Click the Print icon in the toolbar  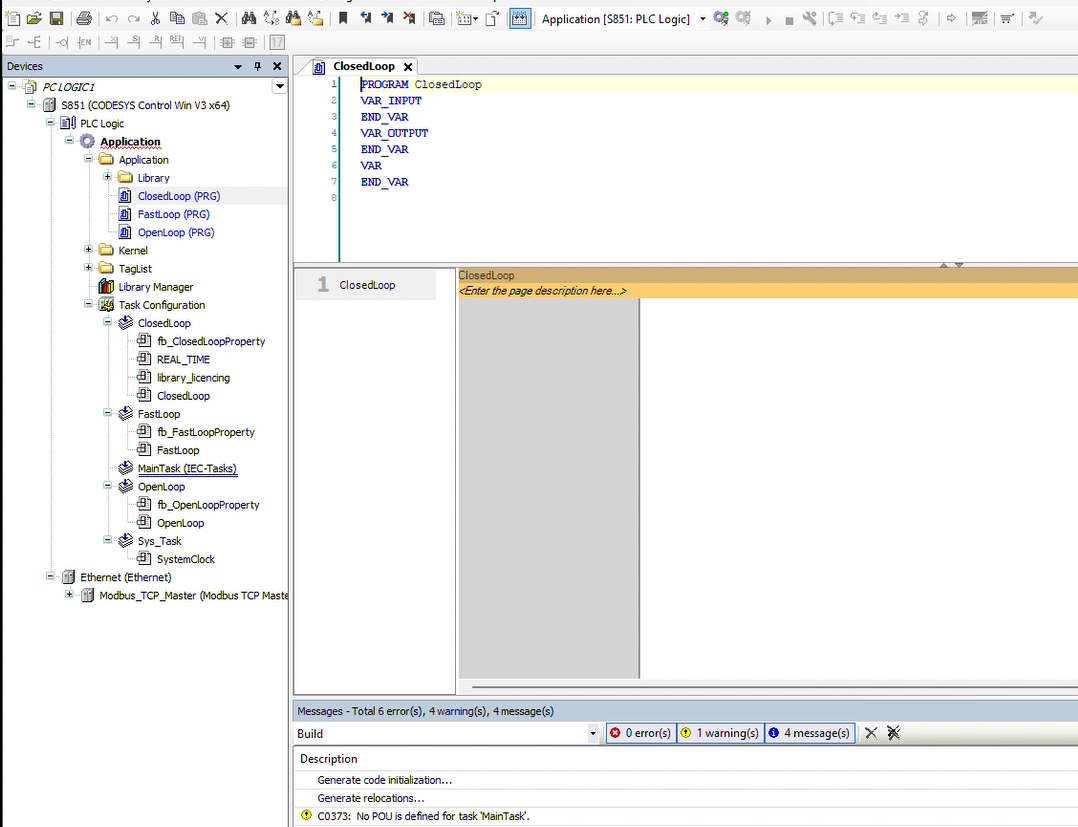(x=84, y=19)
